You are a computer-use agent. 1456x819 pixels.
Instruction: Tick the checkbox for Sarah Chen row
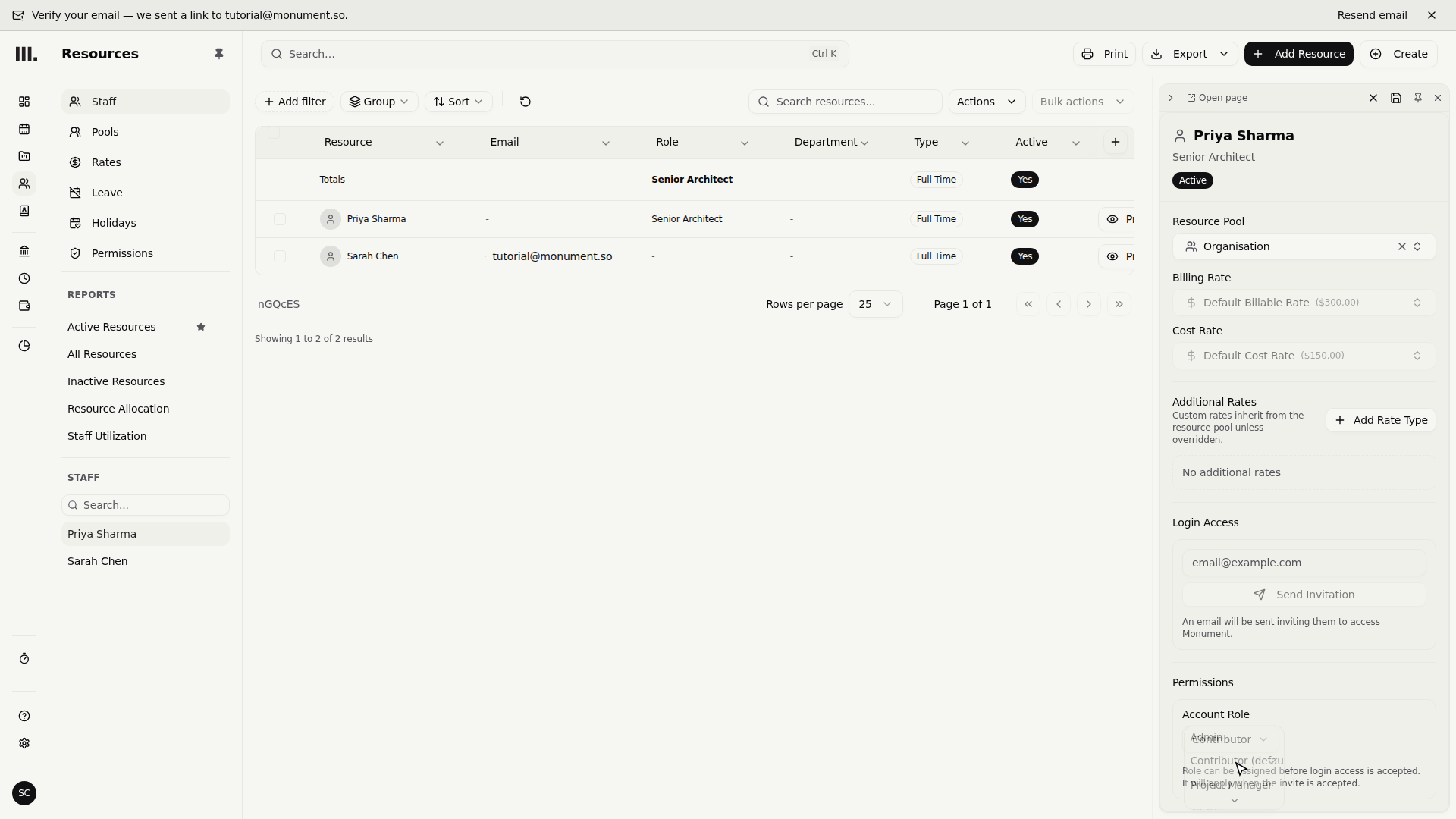280,256
